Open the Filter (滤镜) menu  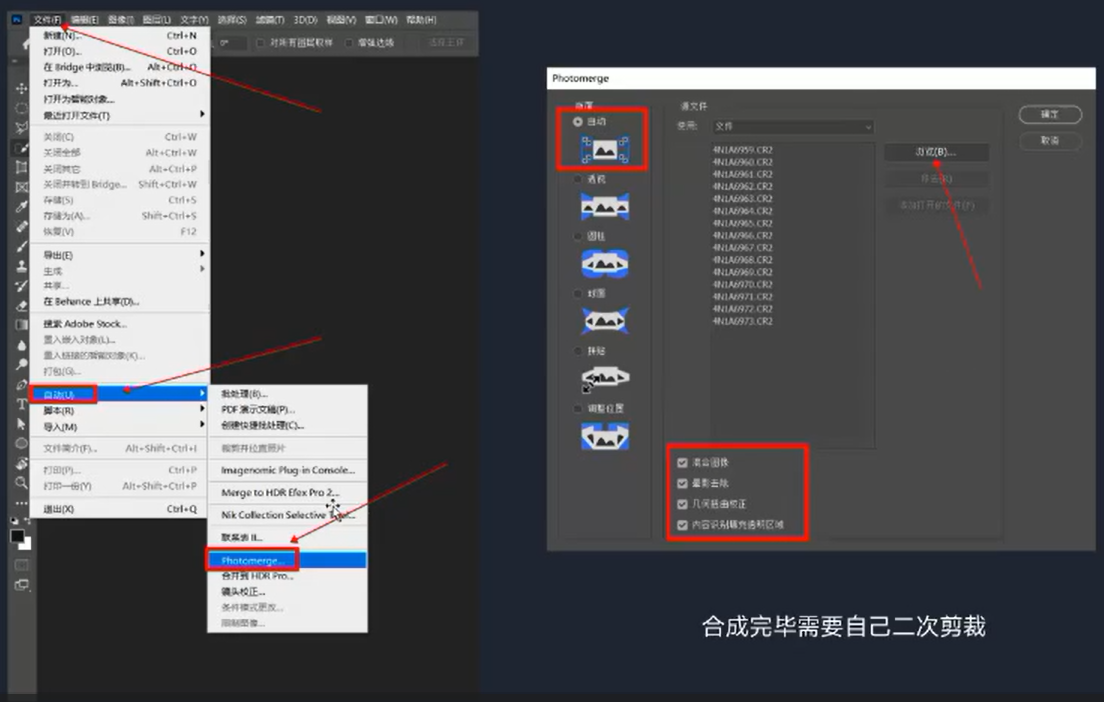pyautogui.click(x=270, y=19)
